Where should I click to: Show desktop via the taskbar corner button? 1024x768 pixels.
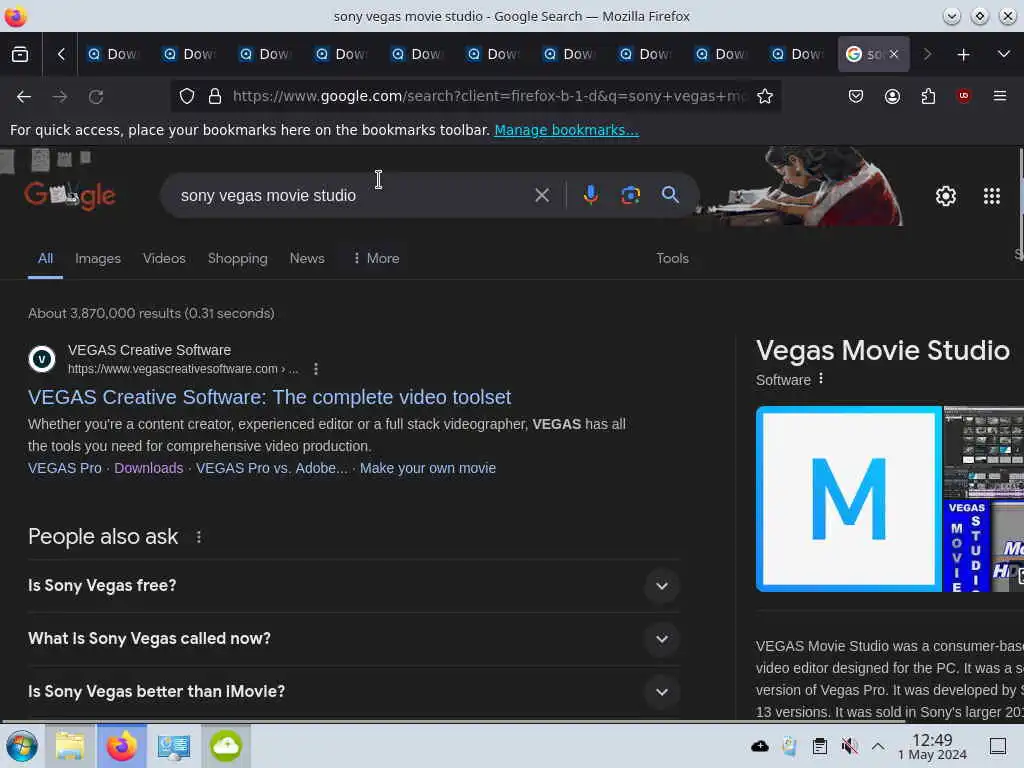coord(998,746)
